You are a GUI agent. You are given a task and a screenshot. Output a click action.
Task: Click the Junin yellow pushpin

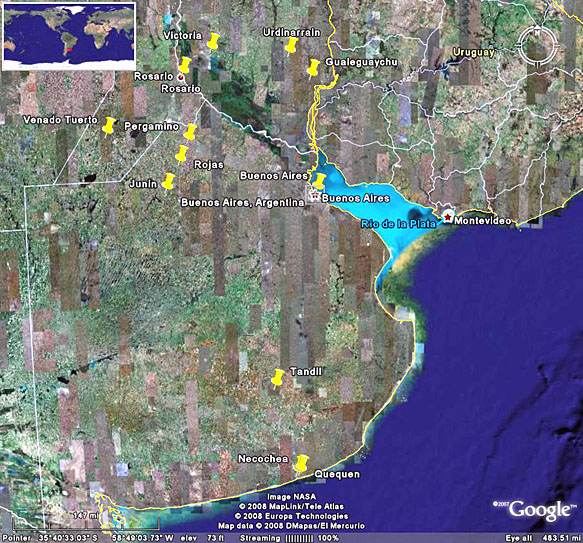(169, 181)
